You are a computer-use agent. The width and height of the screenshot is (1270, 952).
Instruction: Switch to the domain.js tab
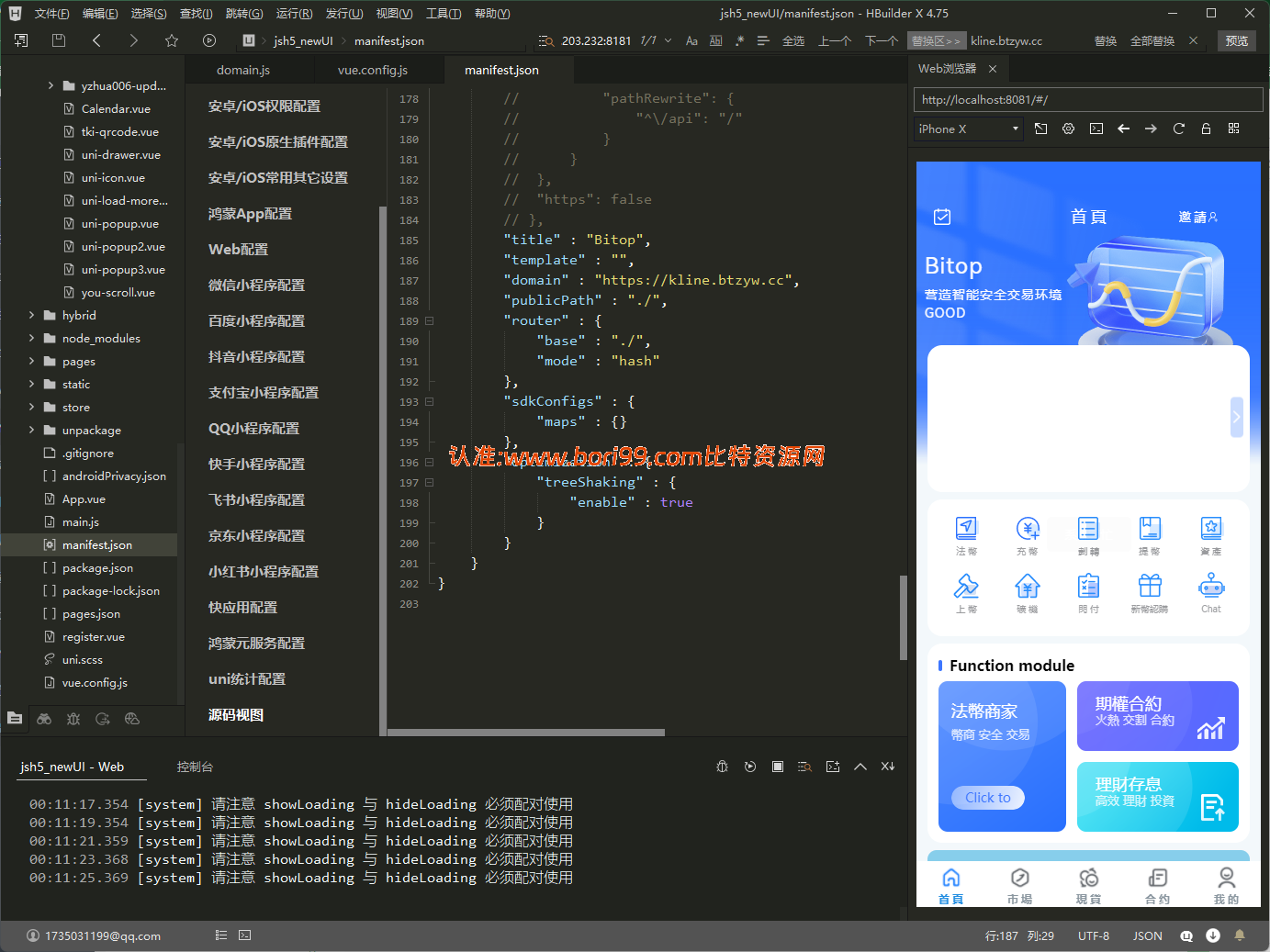[x=243, y=70]
